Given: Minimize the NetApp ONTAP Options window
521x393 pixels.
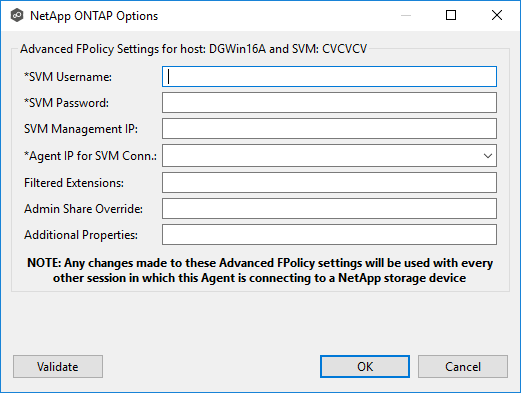Looking at the screenshot, I should click(x=406, y=15).
